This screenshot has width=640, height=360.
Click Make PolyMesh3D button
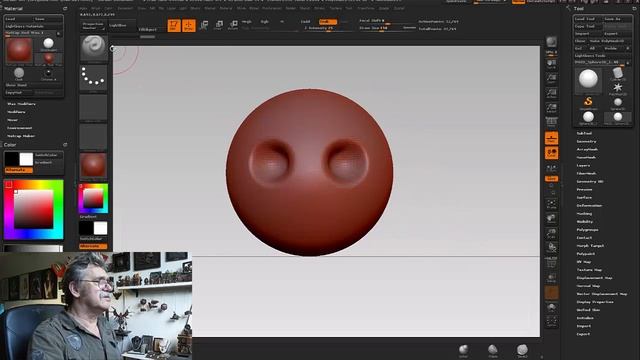tap(610, 41)
